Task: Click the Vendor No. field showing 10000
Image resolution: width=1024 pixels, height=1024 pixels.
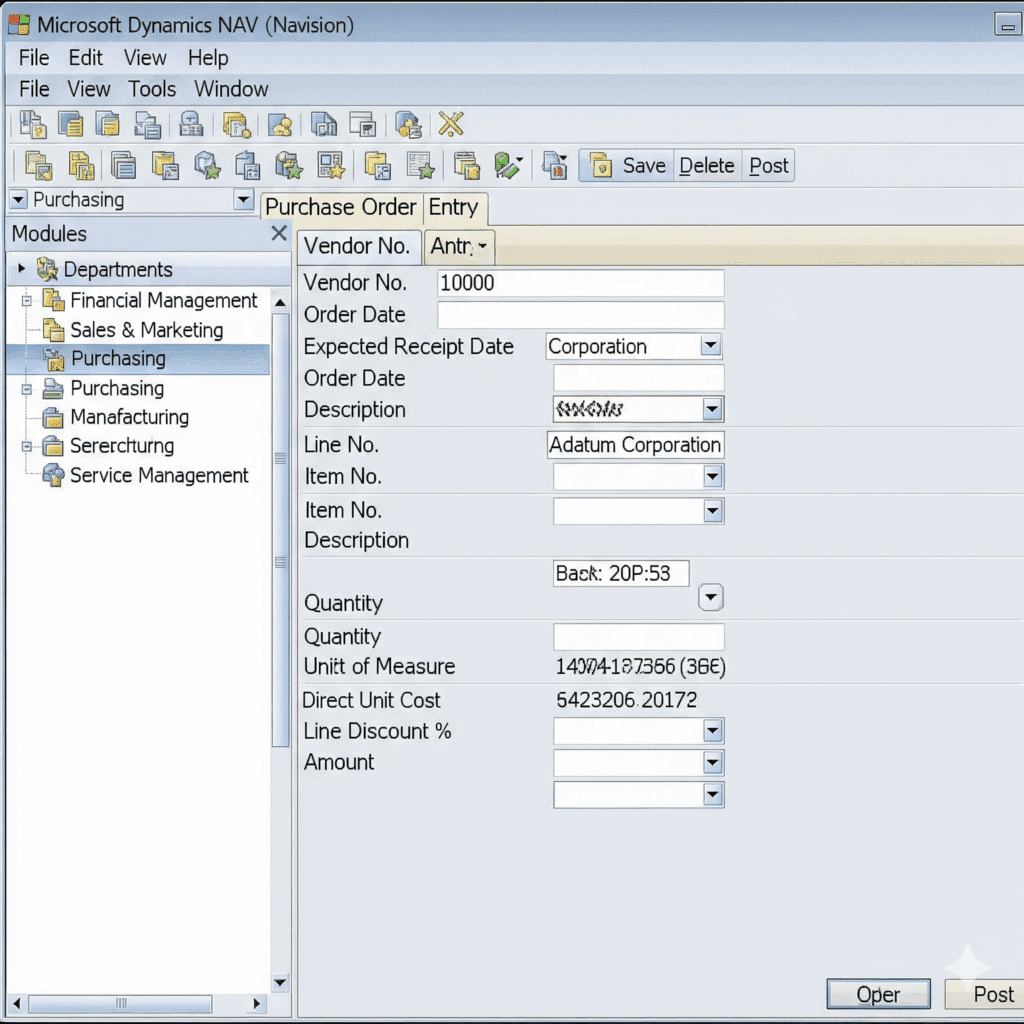Action: [581, 283]
